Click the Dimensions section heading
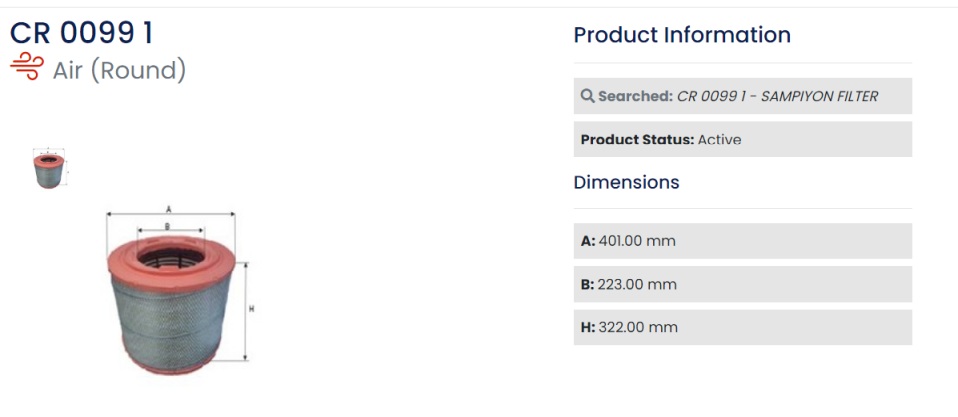Screen dimensions: 958x417 tap(626, 182)
